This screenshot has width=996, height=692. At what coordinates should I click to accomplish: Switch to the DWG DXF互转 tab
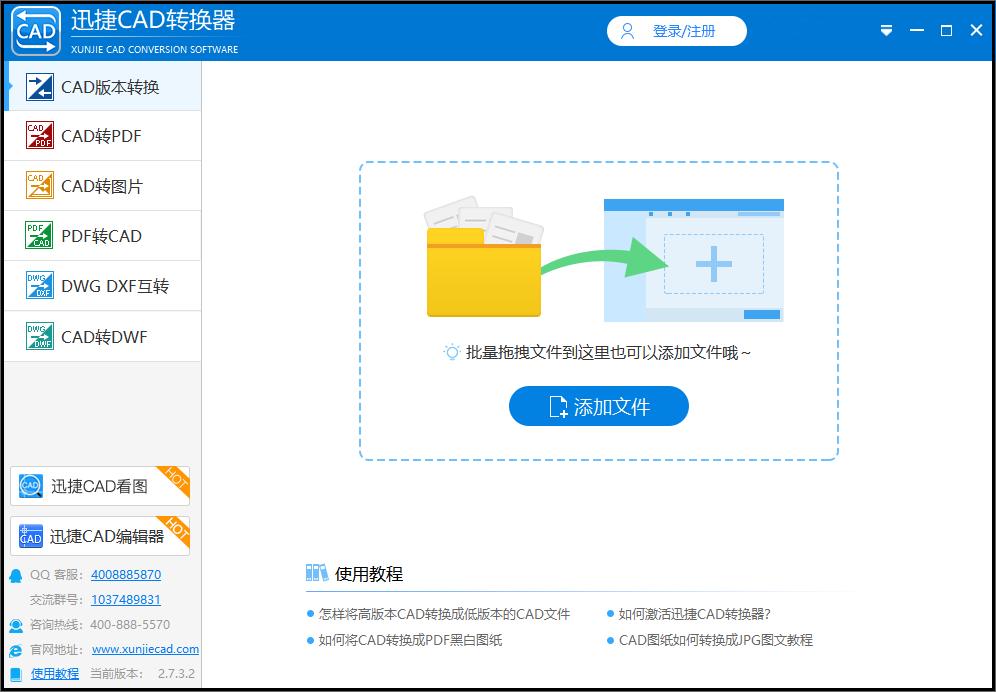point(37,286)
